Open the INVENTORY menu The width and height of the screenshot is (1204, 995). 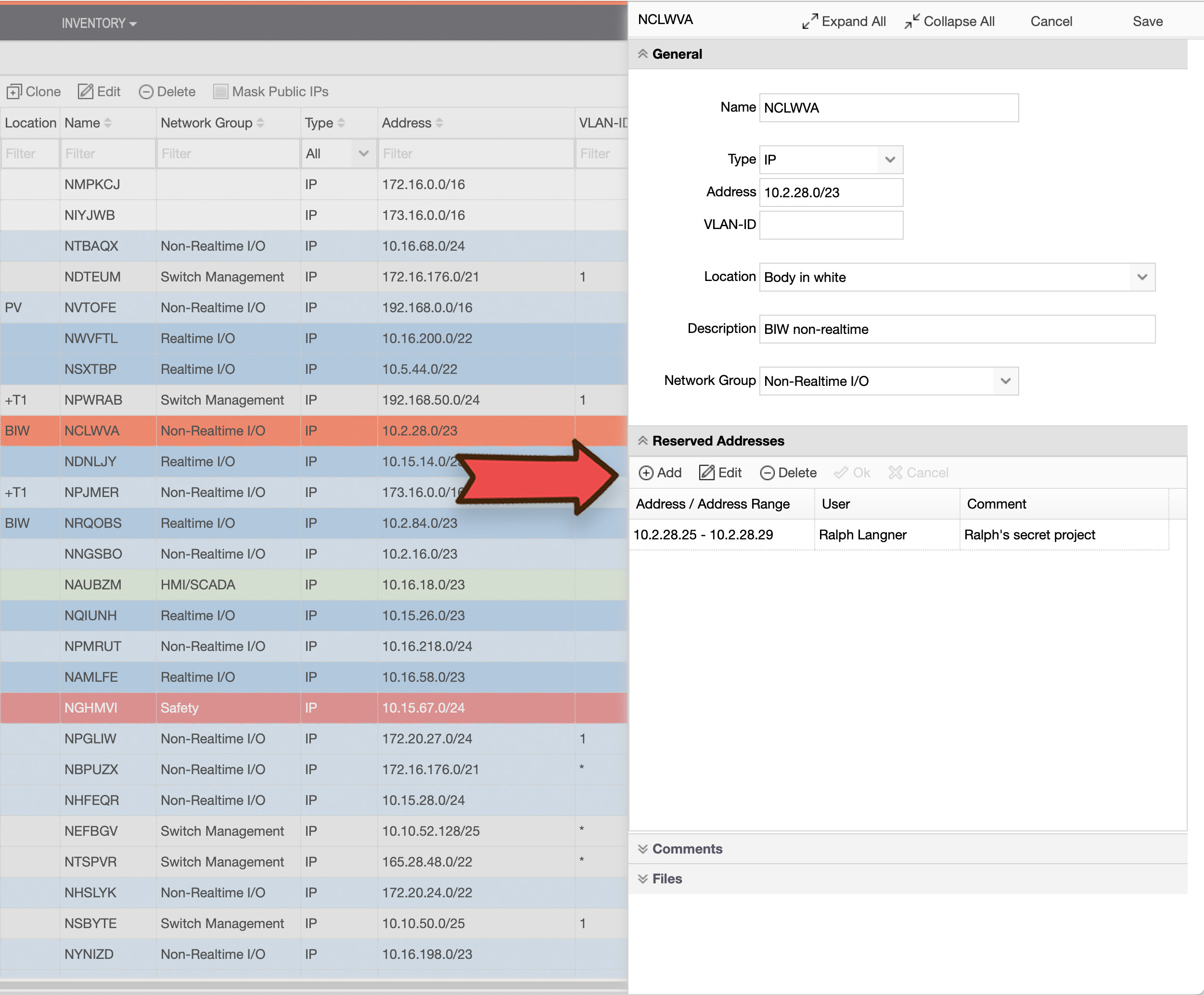[x=99, y=23]
